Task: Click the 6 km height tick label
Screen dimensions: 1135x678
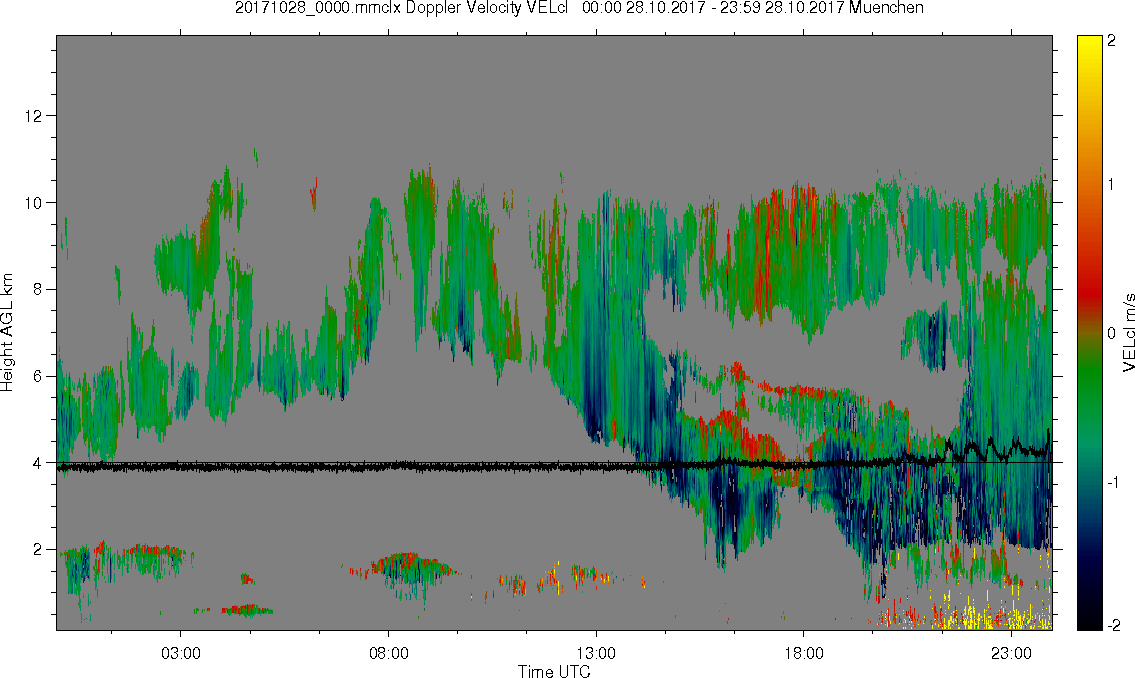Action: [x=38, y=376]
